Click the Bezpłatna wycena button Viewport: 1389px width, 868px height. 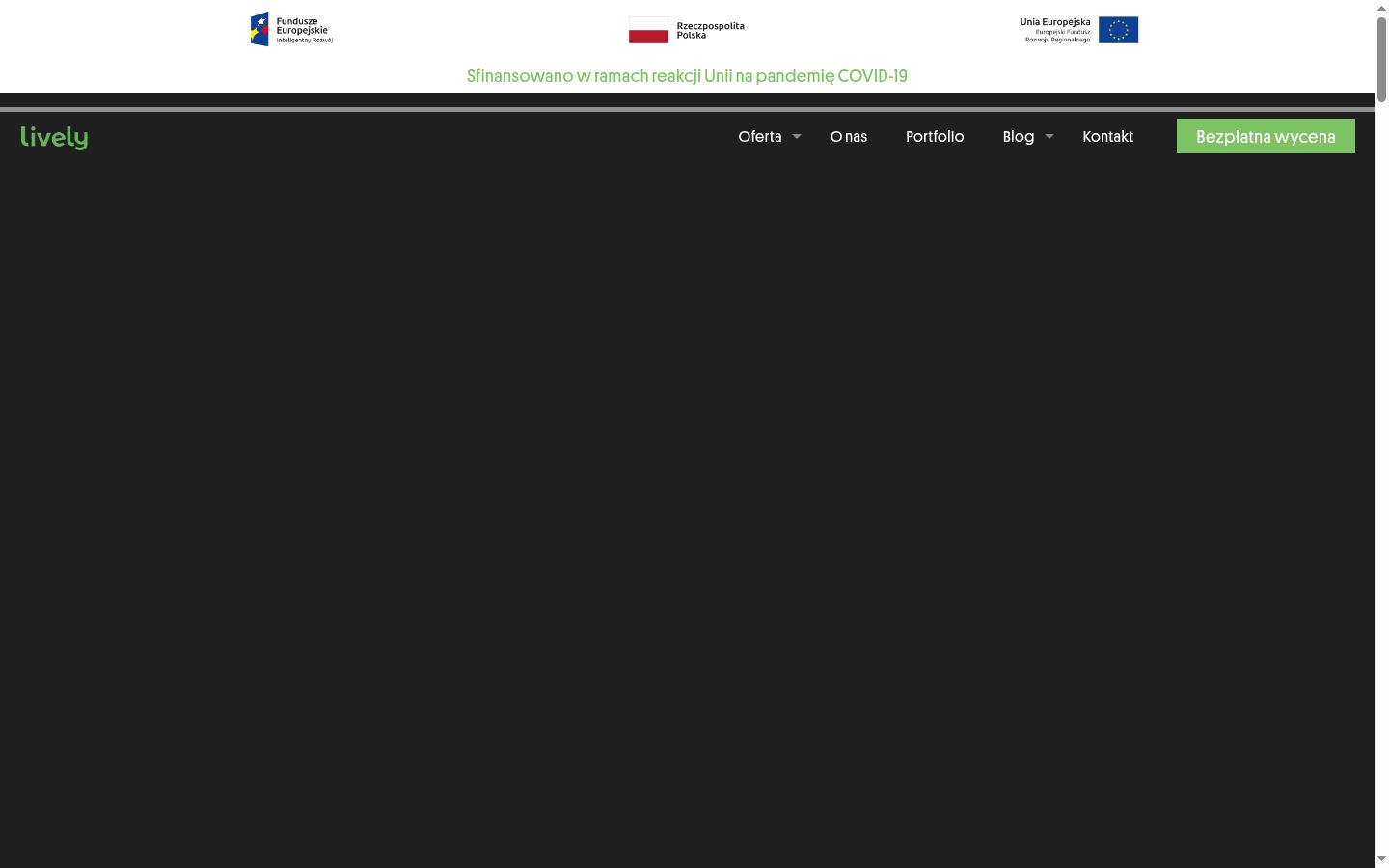[x=1266, y=136]
